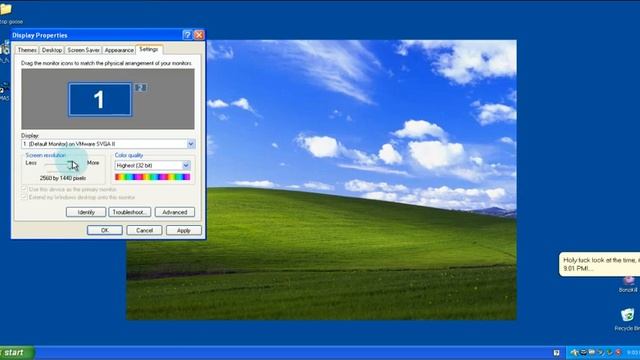Open the Display monitor dropdown
640x360 pixels.
click(190, 144)
